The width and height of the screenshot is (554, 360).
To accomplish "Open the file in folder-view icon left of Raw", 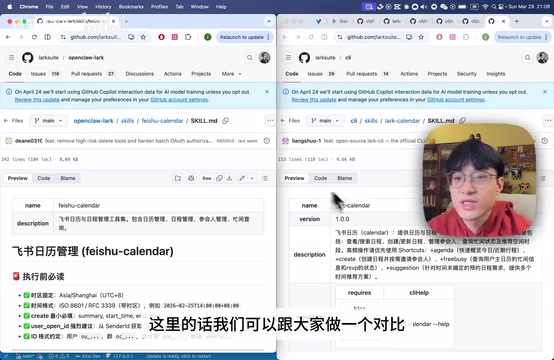I will pos(178,178).
